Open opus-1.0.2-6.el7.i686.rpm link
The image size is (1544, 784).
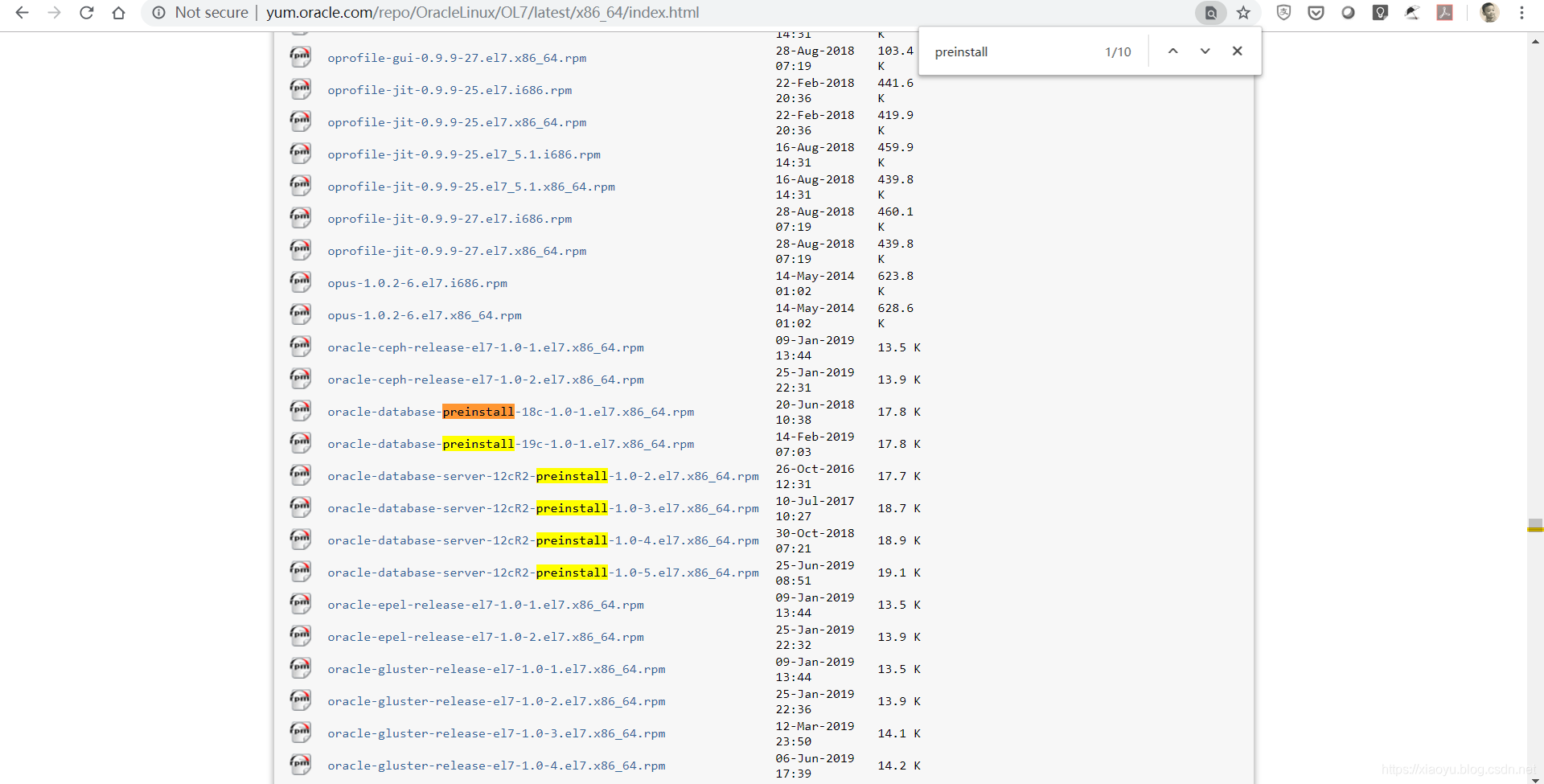tap(417, 283)
